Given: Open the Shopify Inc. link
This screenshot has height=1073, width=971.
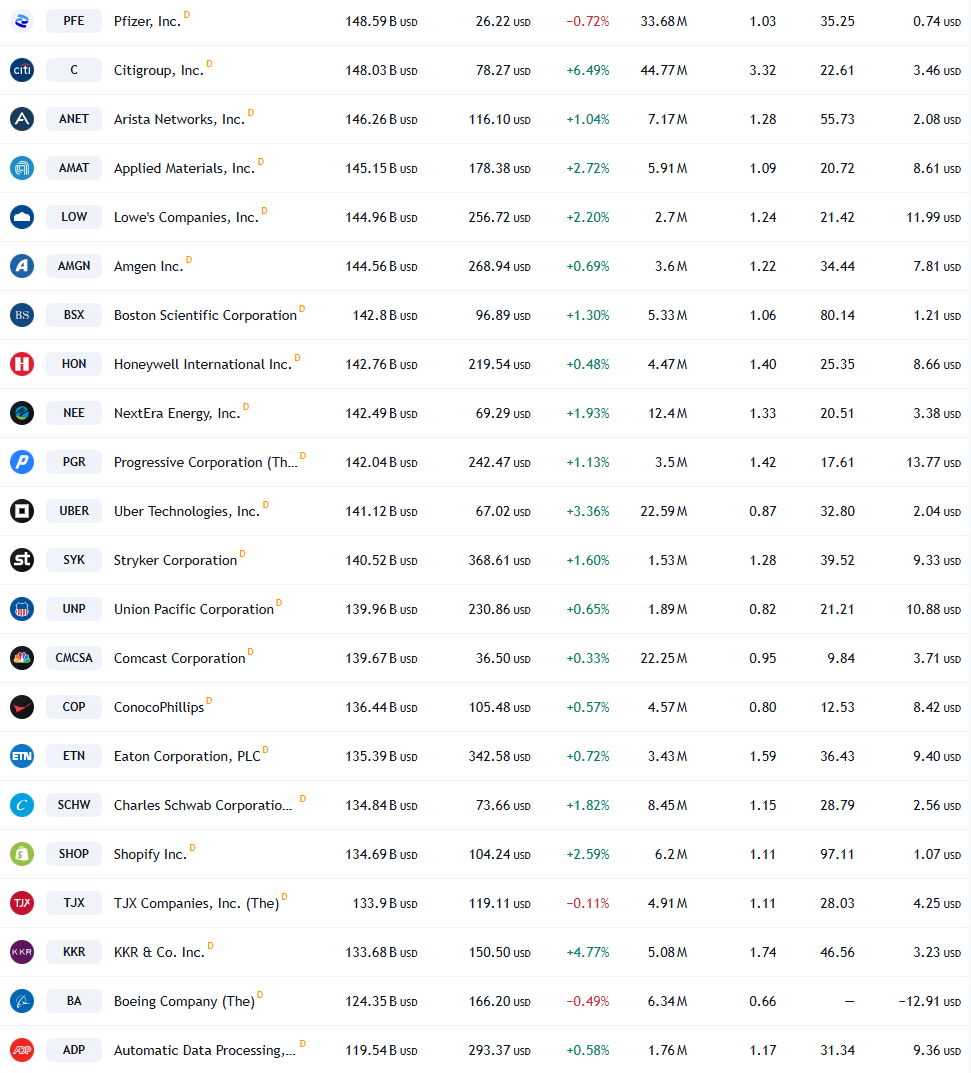Looking at the screenshot, I should pyautogui.click(x=150, y=855).
